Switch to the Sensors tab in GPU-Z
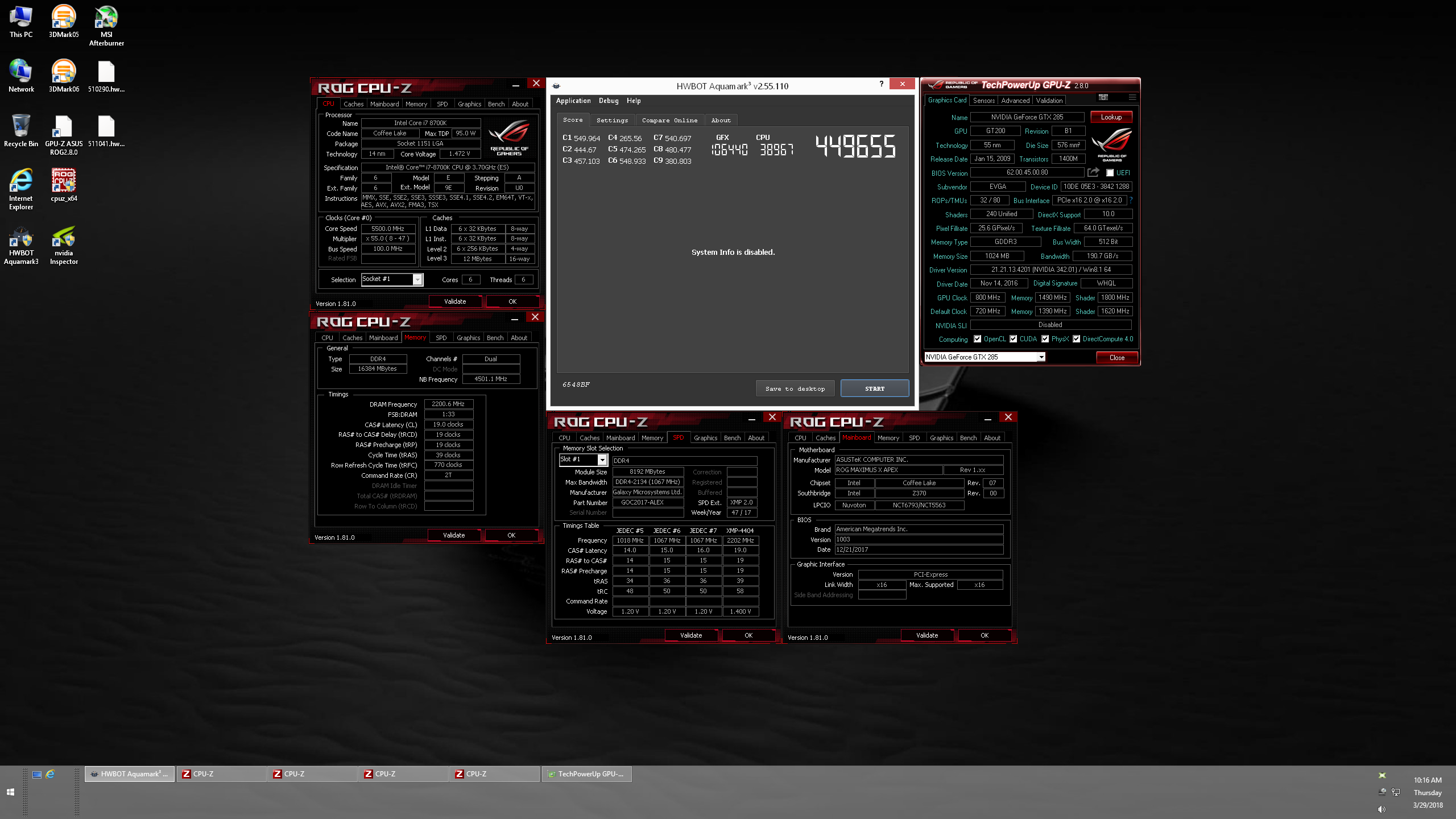This screenshot has height=819, width=1456. (984, 100)
